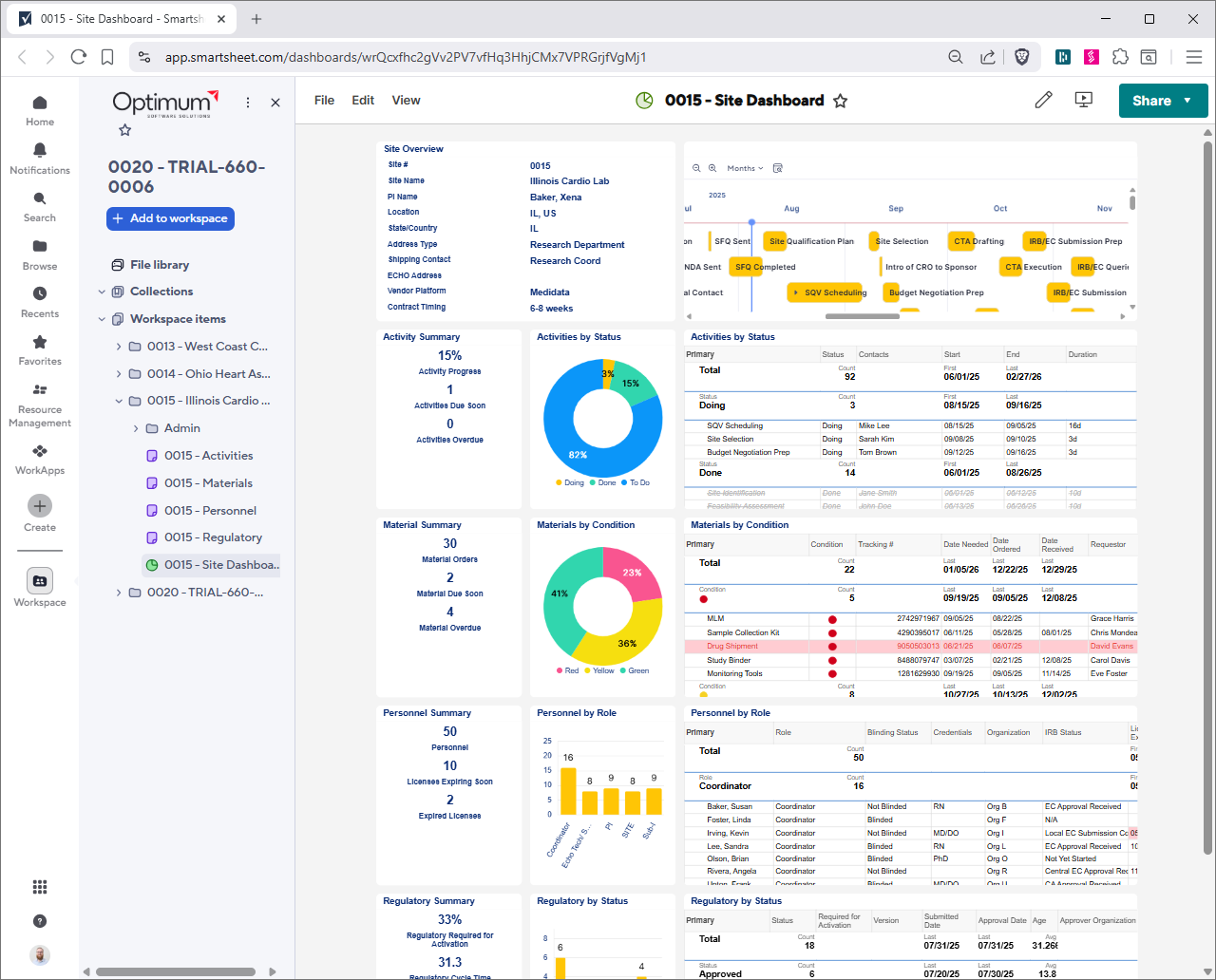Star the 0020 TRIAL-660-0006 workspace
1216x980 pixels.
pos(124,130)
